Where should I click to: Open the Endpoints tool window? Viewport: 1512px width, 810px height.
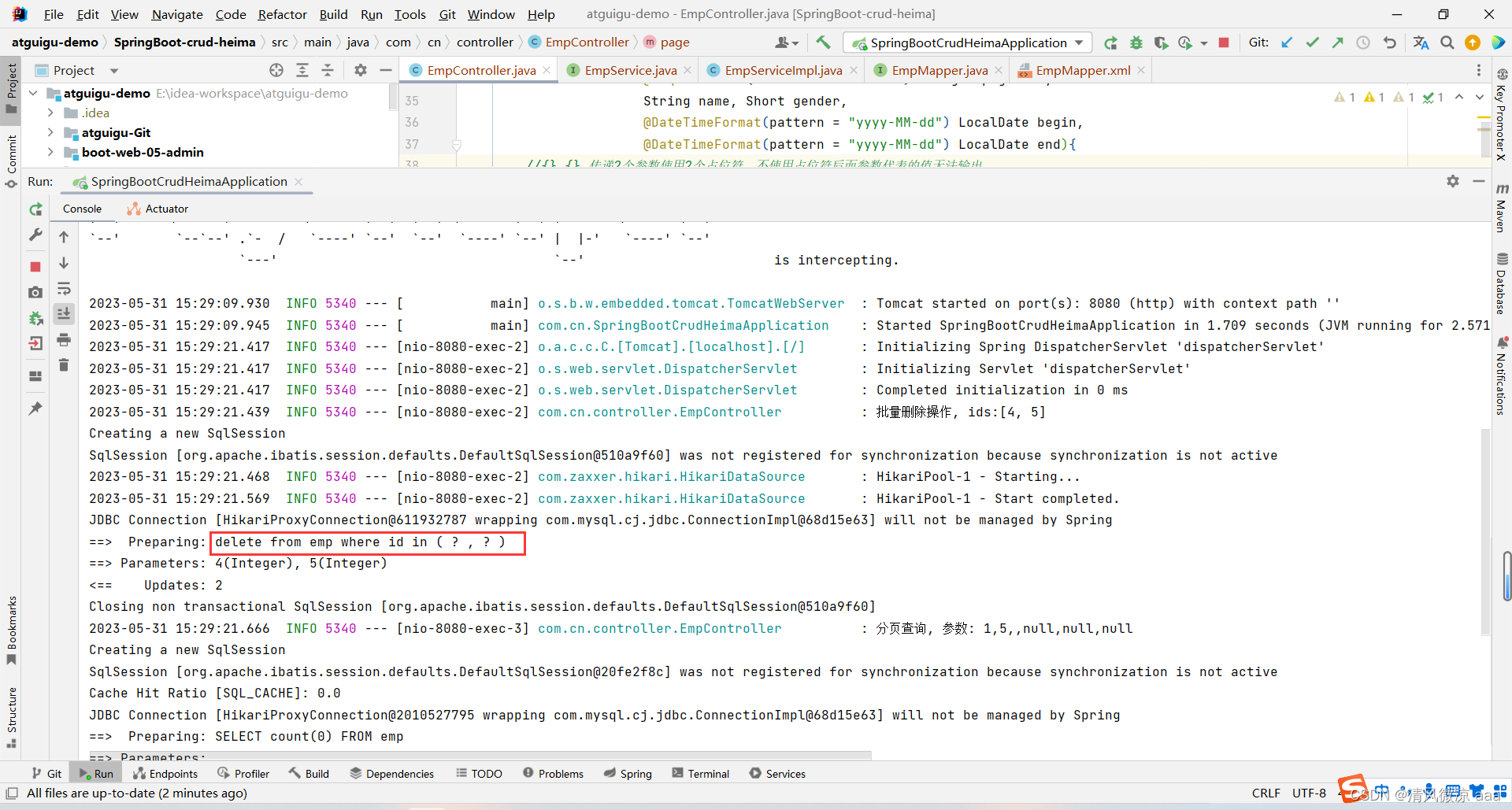[x=165, y=774]
